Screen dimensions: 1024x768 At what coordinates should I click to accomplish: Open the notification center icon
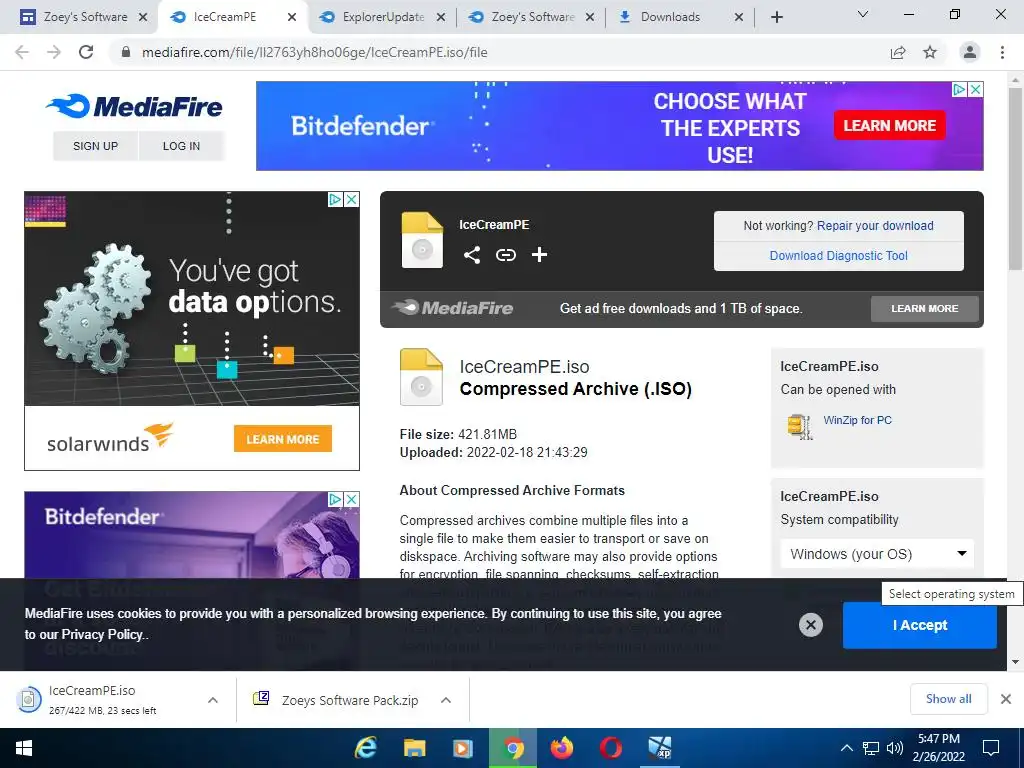991,748
